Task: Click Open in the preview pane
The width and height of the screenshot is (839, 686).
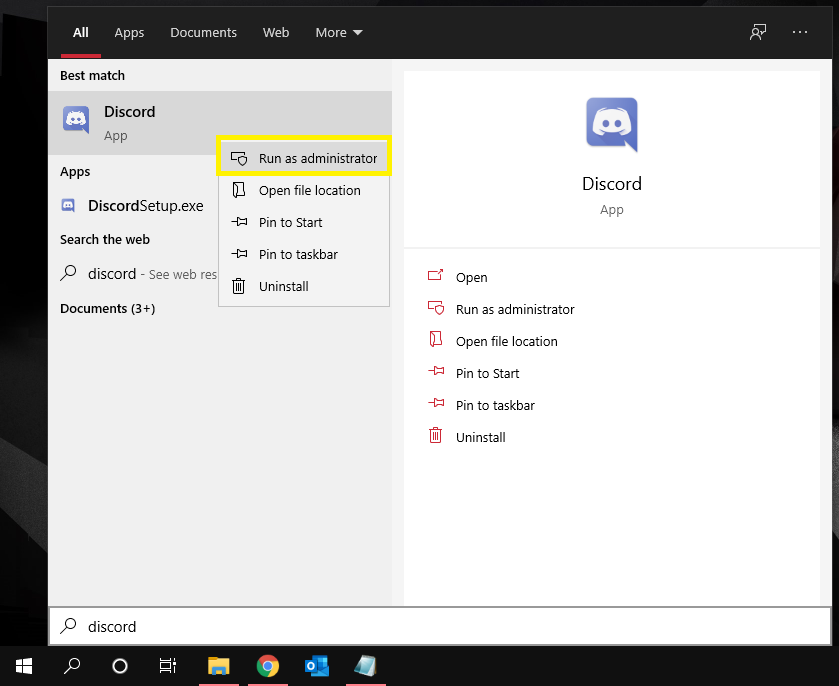Action: [471, 278]
